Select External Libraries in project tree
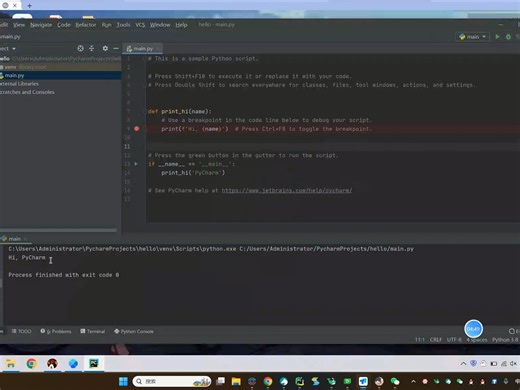 [19, 84]
